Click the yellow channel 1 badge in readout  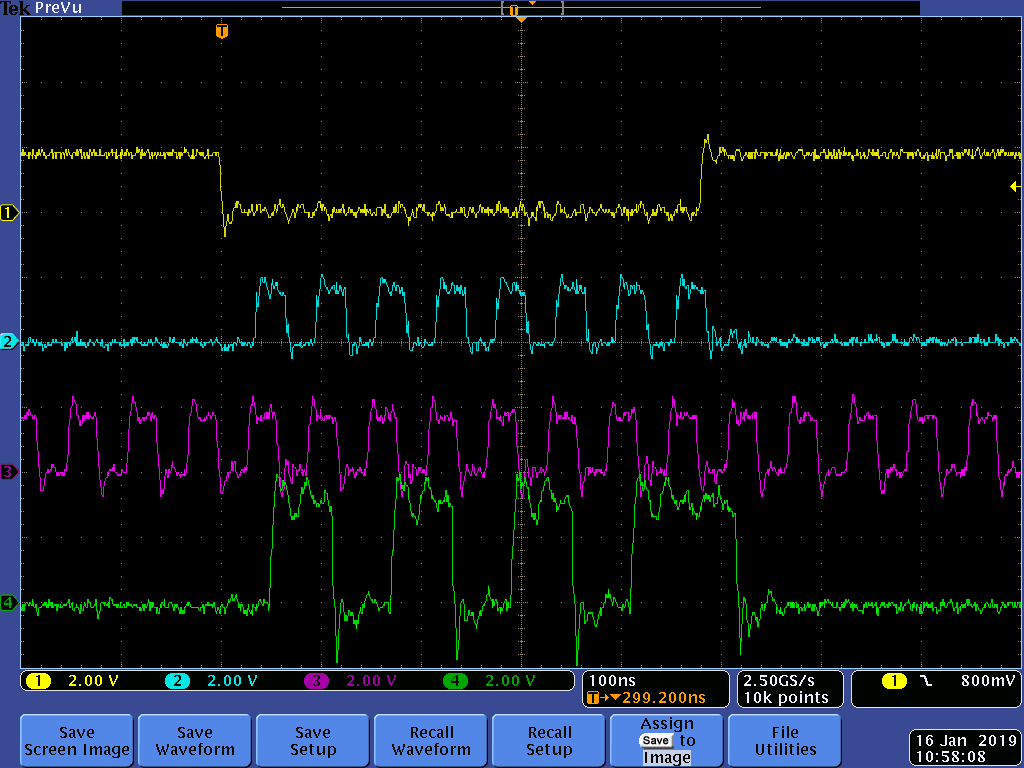38,681
